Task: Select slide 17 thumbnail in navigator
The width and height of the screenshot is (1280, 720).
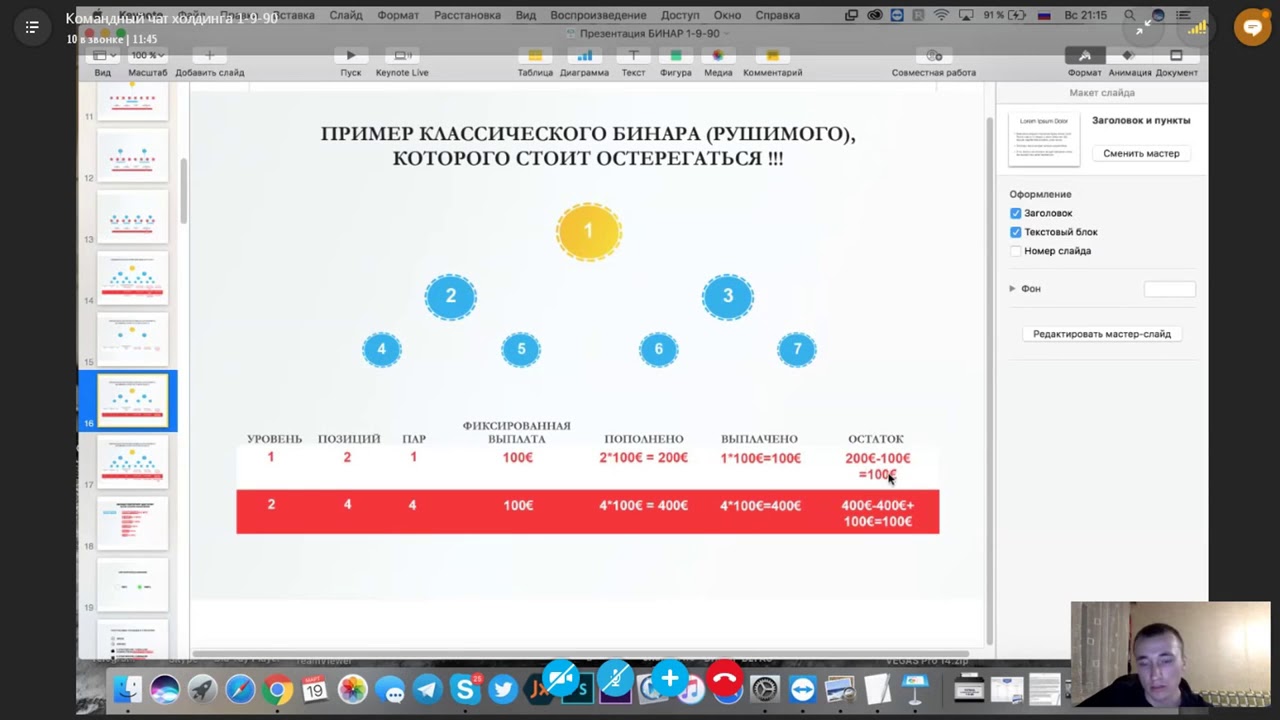Action: [132, 463]
